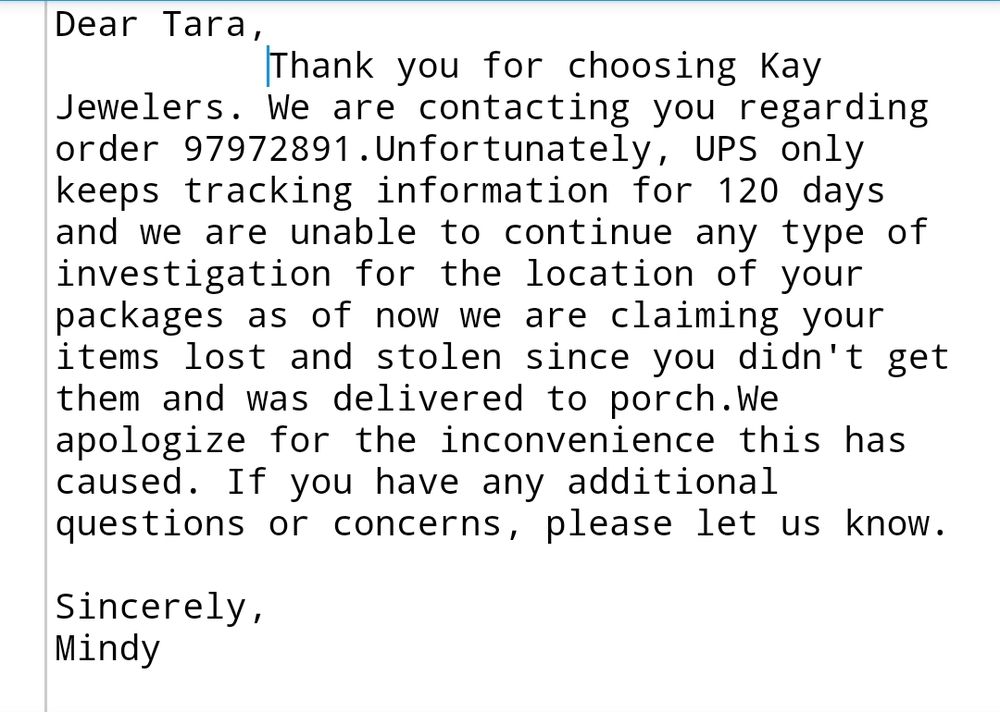This screenshot has width=1000, height=712.
Task: Click on the word additional
Action: point(672,482)
